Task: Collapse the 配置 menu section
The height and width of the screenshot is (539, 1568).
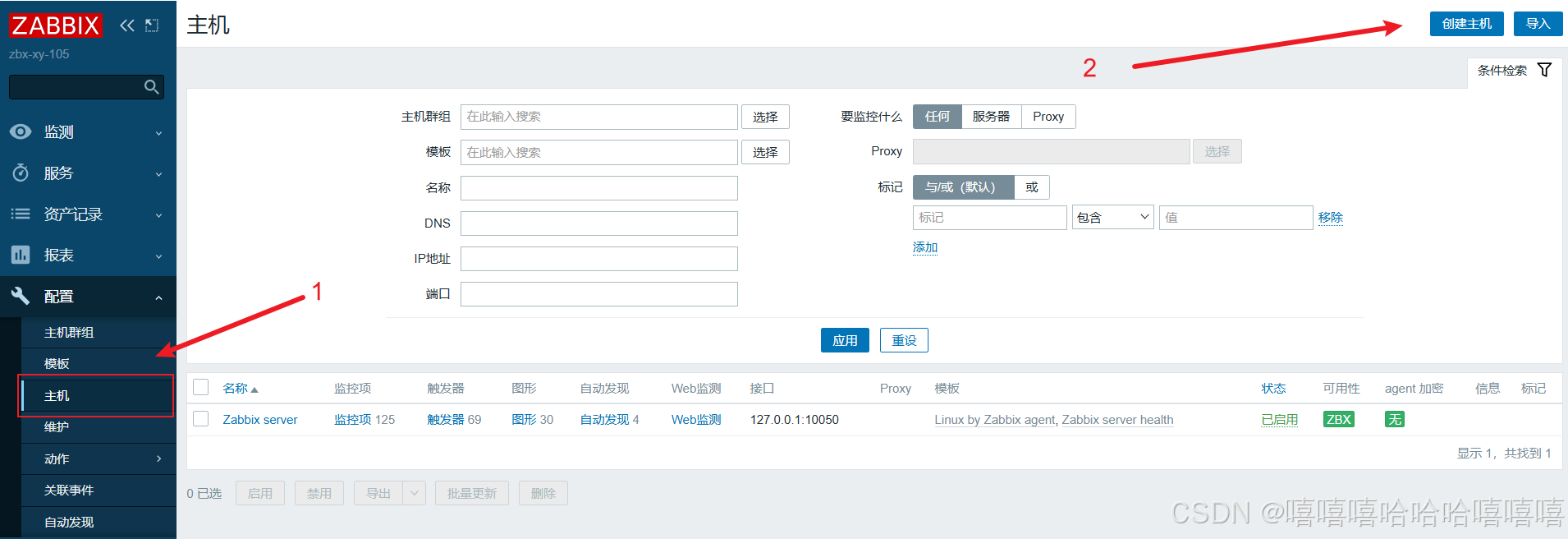Action: [158, 297]
